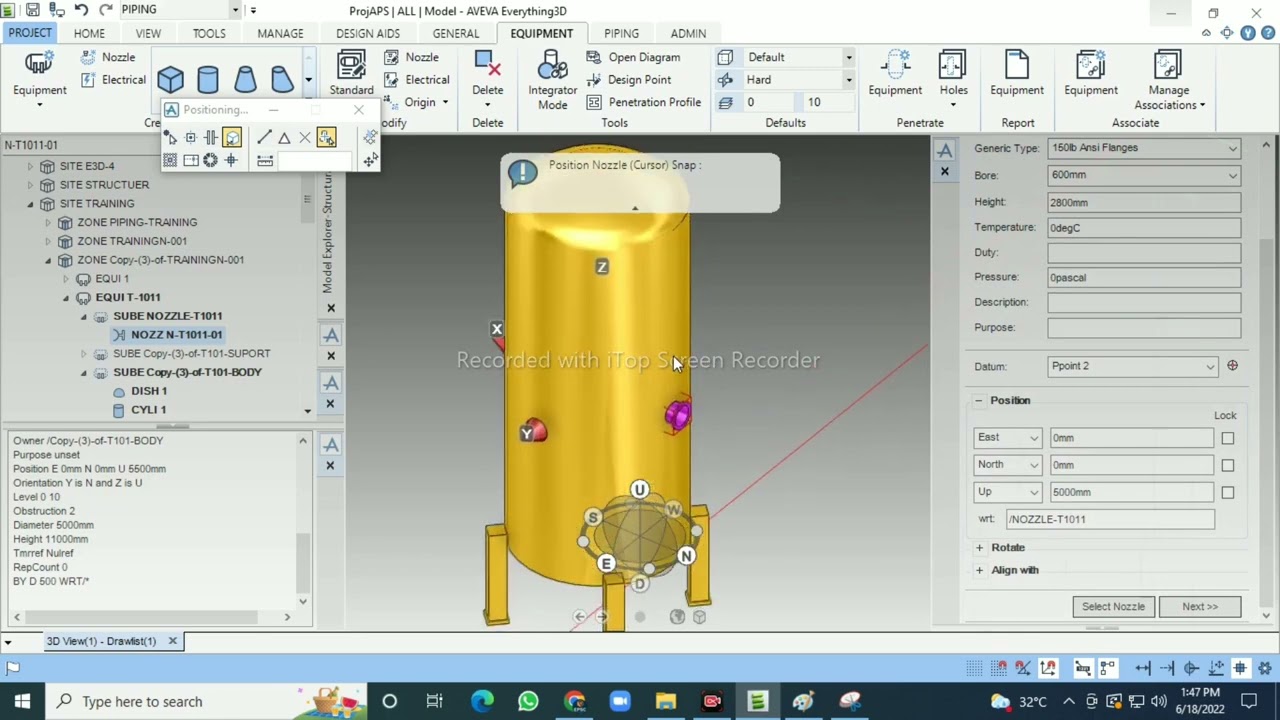Toggle the axes snap magnet icon in status bar
Viewport: 1280px width, 720px height.
point(1049,668)
